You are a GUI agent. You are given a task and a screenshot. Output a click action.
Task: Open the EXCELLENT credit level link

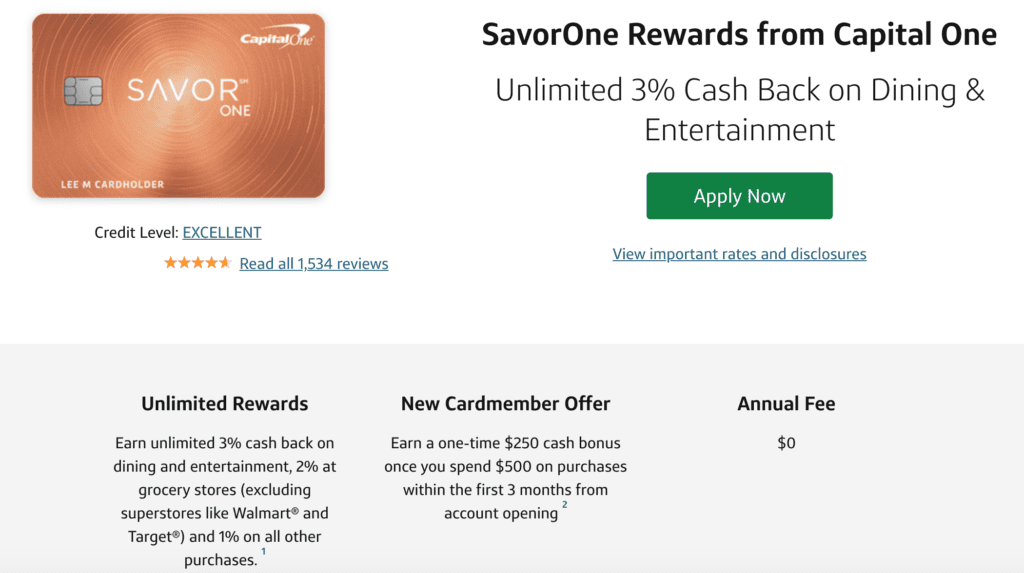point(221,233)
